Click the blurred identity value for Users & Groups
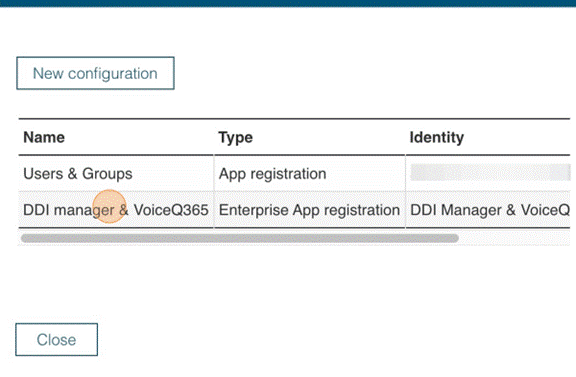This screenshot has width=576, height=377. click(x=490, y=172)
